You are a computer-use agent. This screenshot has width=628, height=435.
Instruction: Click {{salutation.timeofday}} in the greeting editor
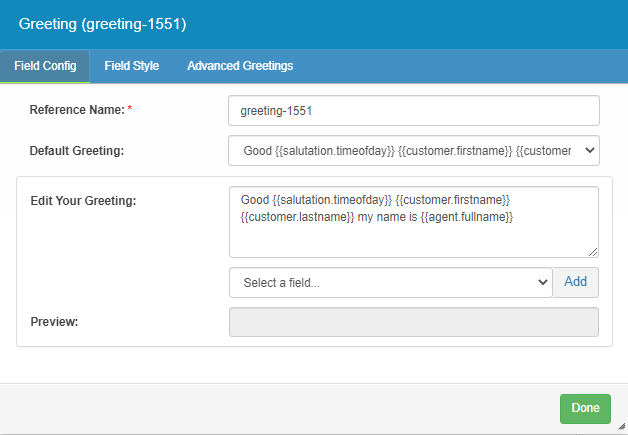pos(331,201)
